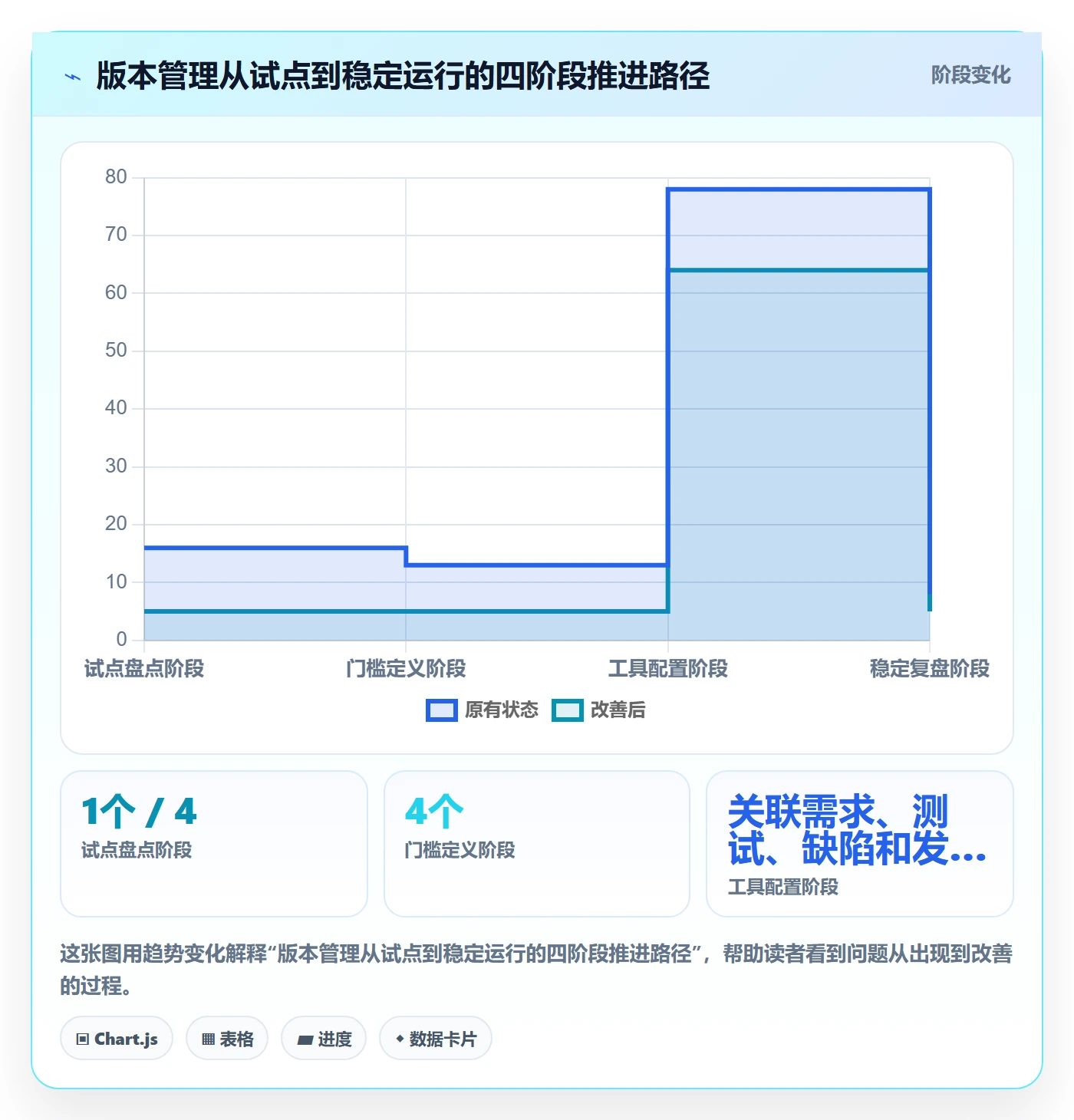Viewport: 1074px width, 1120px height.
Task: Click the lightning bolt icon beside the title
Action: [x=73, y=77]
